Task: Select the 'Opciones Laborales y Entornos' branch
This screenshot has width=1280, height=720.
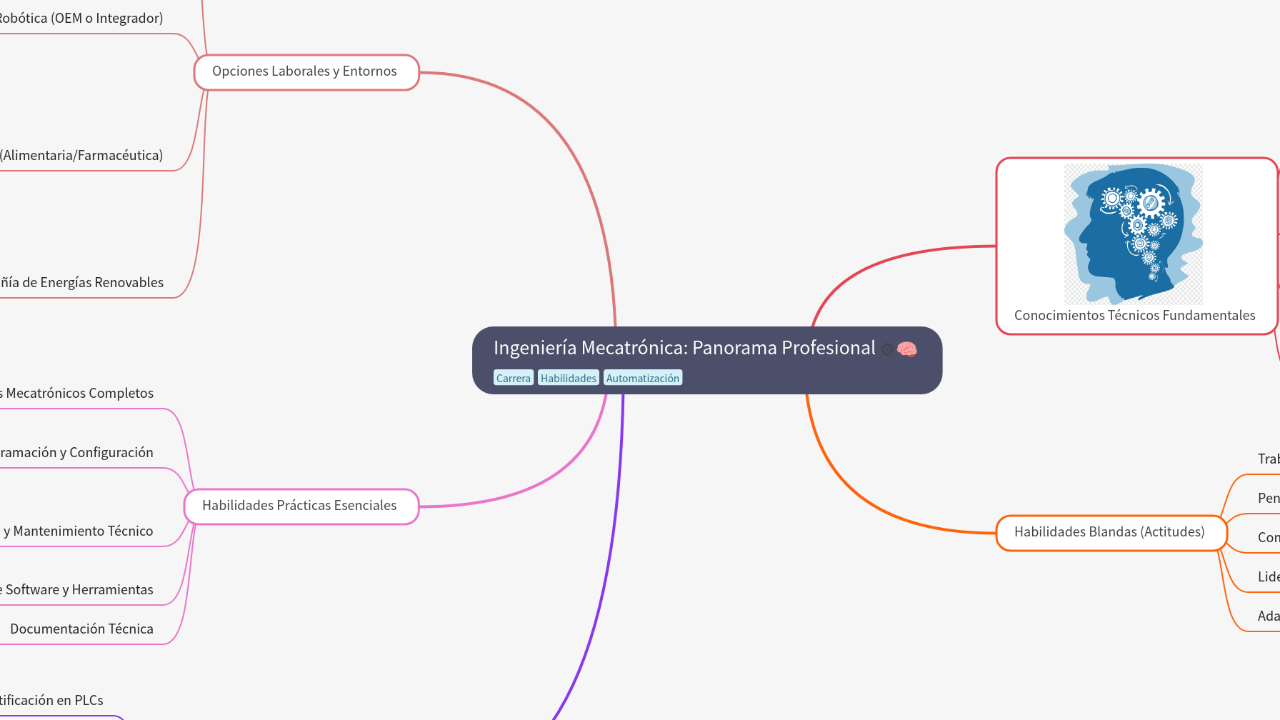Action: (306, 72)
